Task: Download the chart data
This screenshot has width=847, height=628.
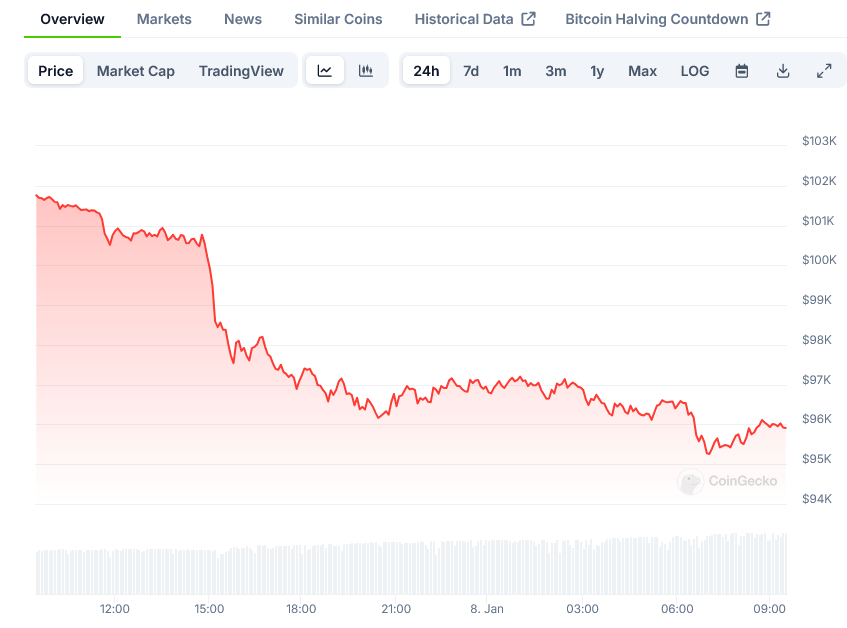Action: (783, 71)
